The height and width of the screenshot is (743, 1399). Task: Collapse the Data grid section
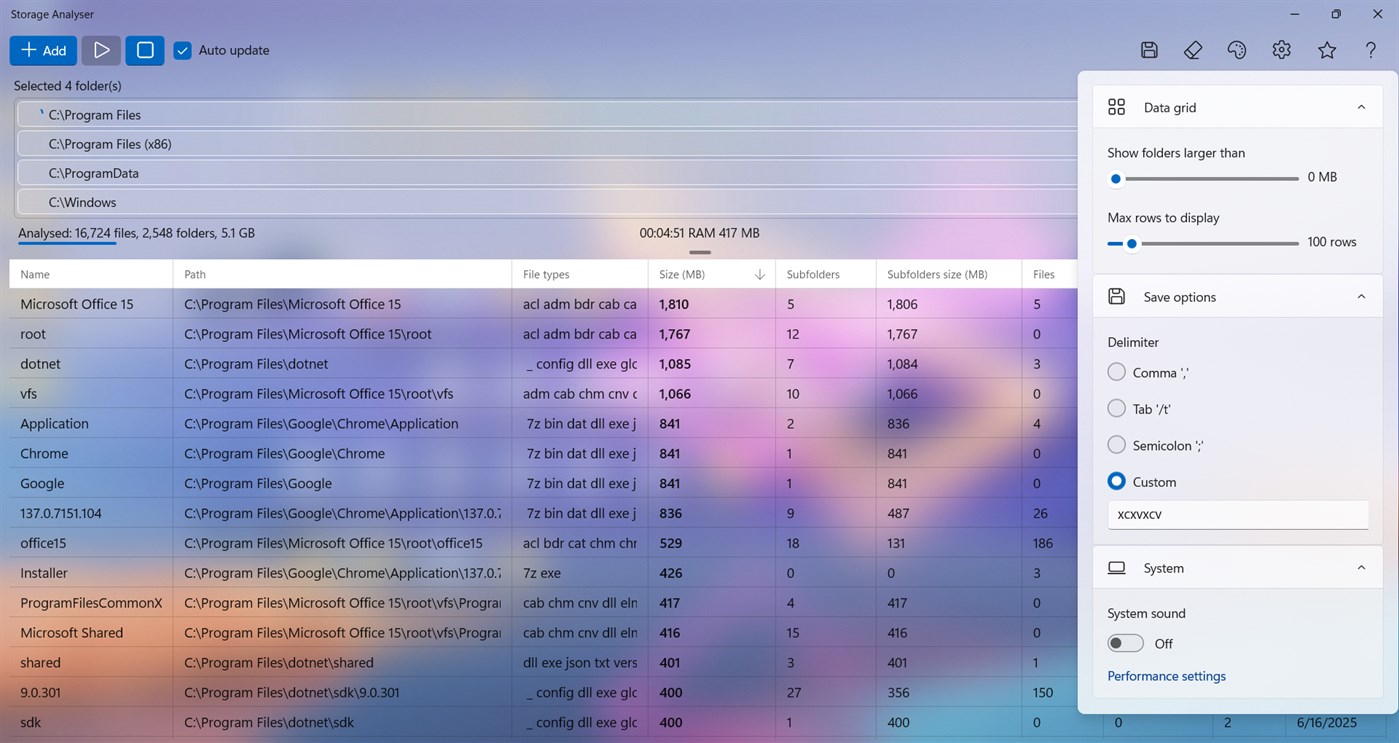1360,106
